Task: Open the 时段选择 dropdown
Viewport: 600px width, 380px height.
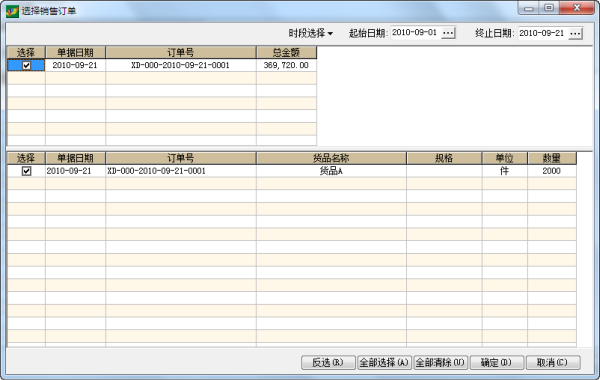Action: (x=310, y=33)
